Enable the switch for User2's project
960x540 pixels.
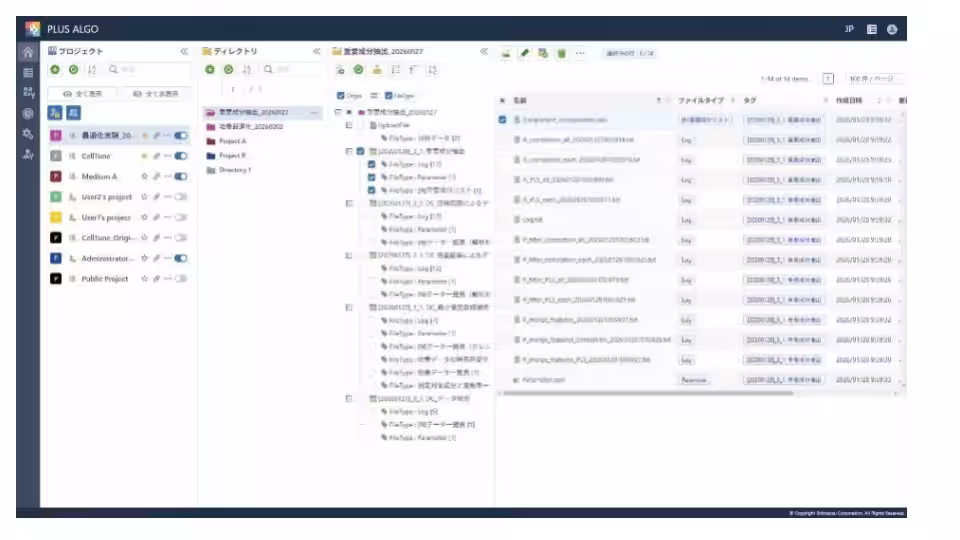point(181,197)
